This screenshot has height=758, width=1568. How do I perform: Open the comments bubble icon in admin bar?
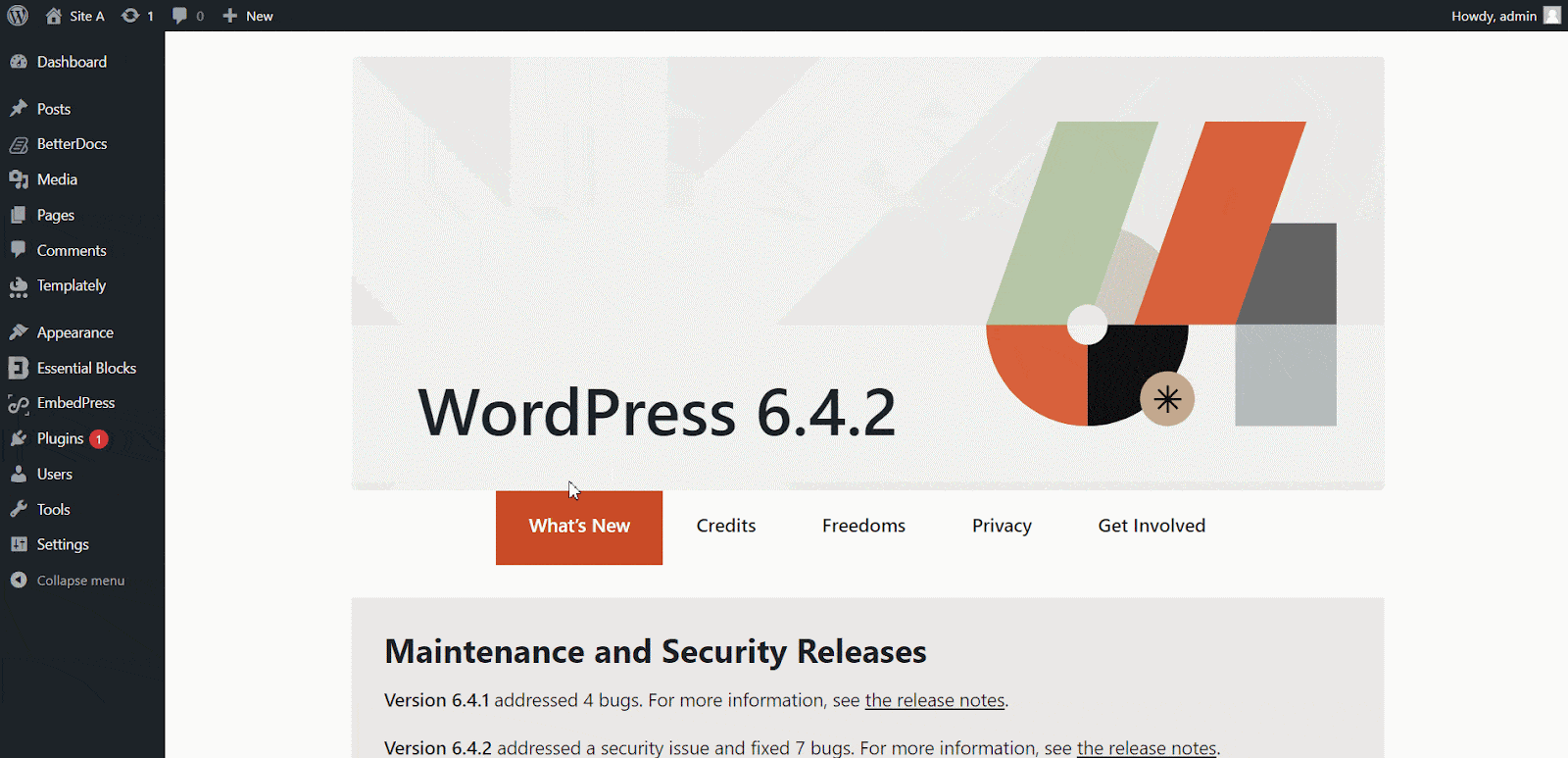[x=179, y=16]
